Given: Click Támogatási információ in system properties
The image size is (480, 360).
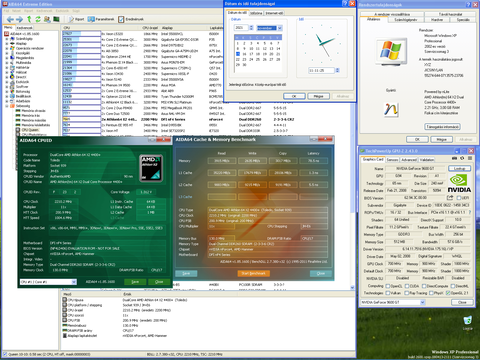Looking at the screenshot, I should point(442,126).
